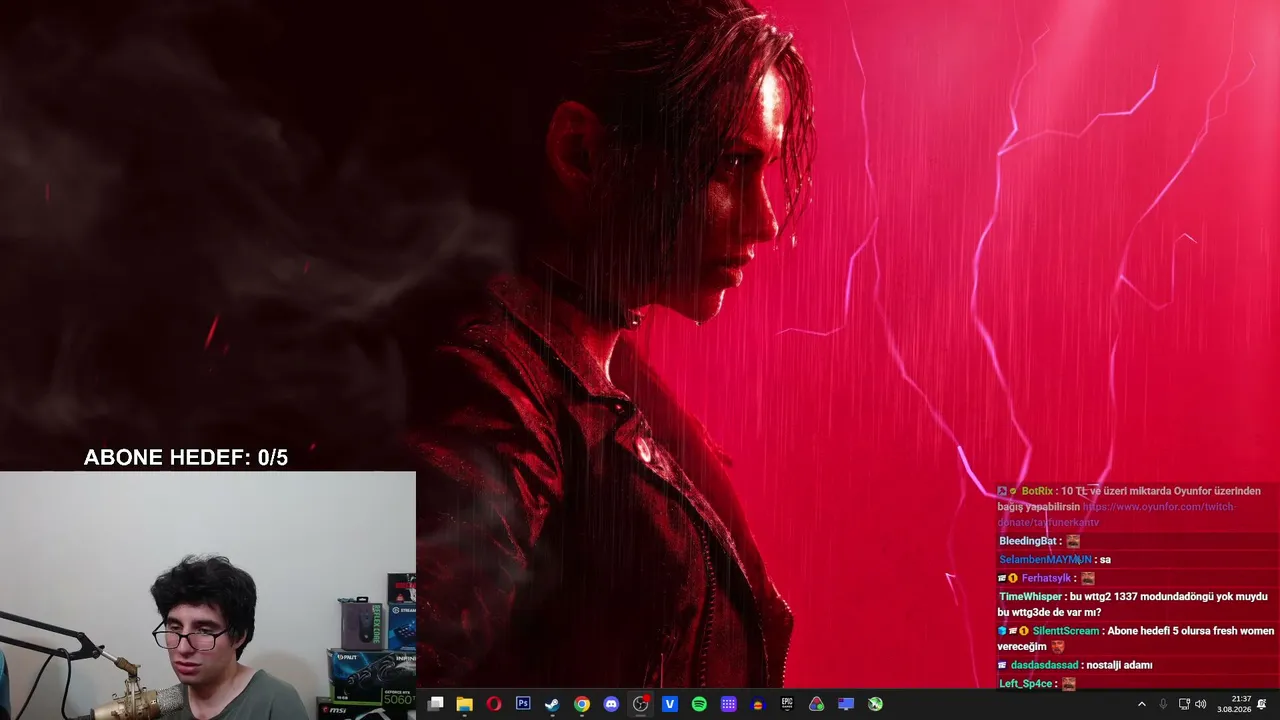Open network settings from the tray

[1184, 704]
